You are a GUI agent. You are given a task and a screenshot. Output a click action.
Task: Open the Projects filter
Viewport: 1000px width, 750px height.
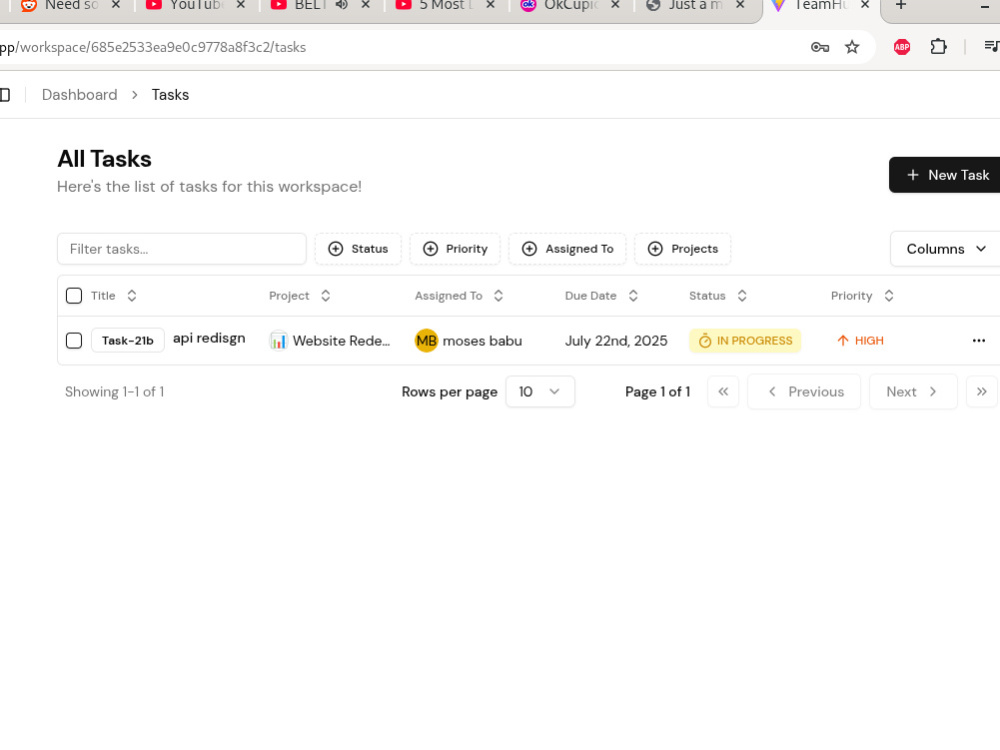coord(682,249)
